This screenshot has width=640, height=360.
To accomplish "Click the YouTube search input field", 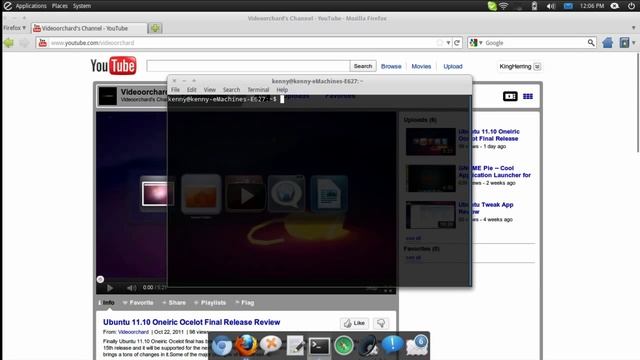I will coord(248,66).
